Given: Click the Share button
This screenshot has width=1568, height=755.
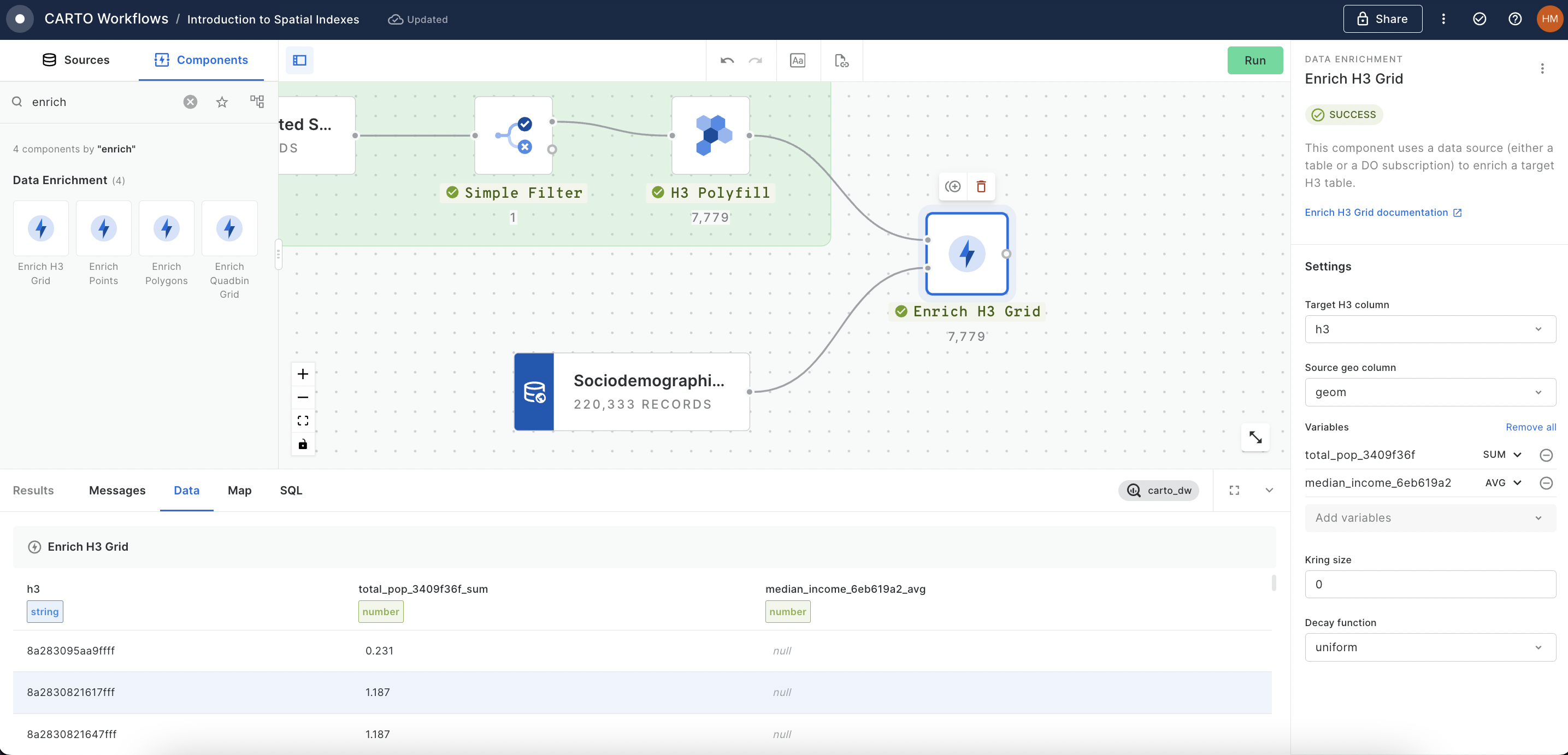Looking at the screenshot, I should point(1382,19).
